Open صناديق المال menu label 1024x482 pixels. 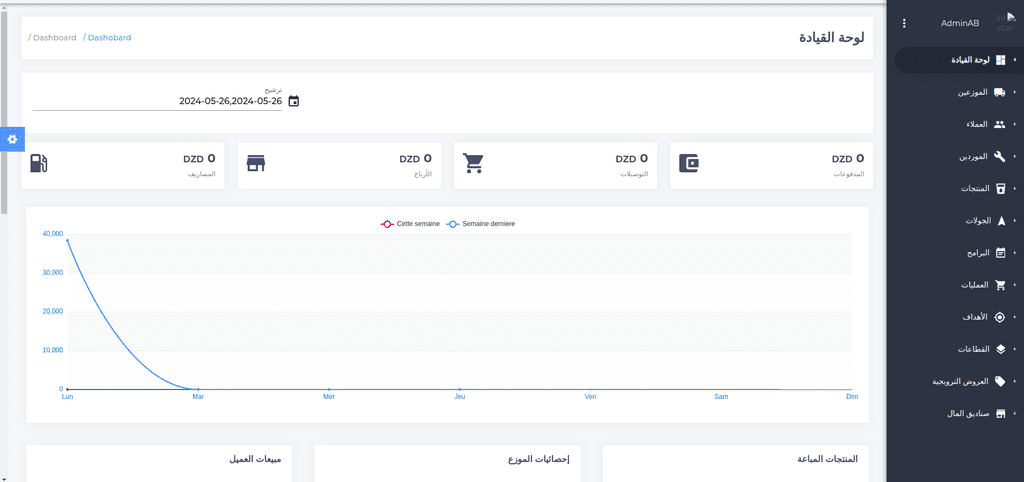[968, 414]
